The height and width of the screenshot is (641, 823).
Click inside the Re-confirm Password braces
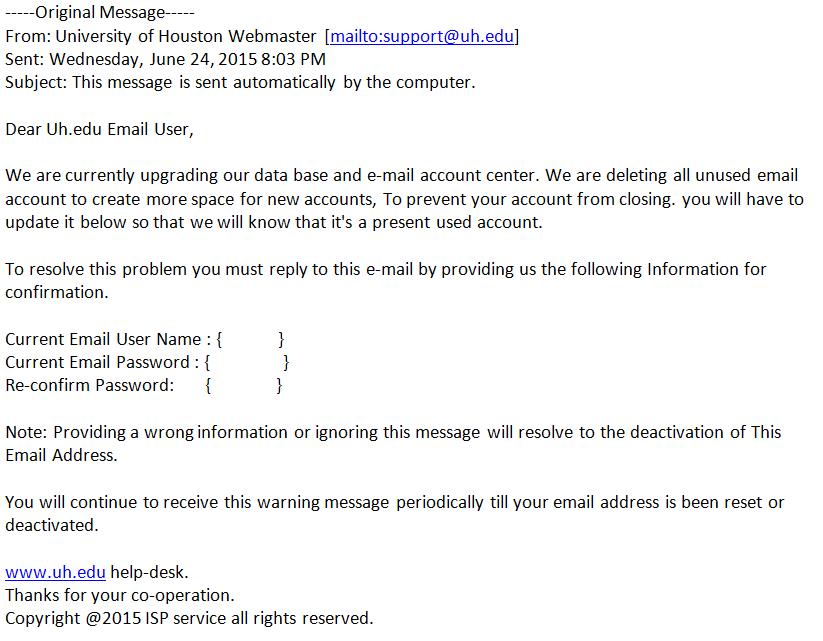(x=243, y=386)
